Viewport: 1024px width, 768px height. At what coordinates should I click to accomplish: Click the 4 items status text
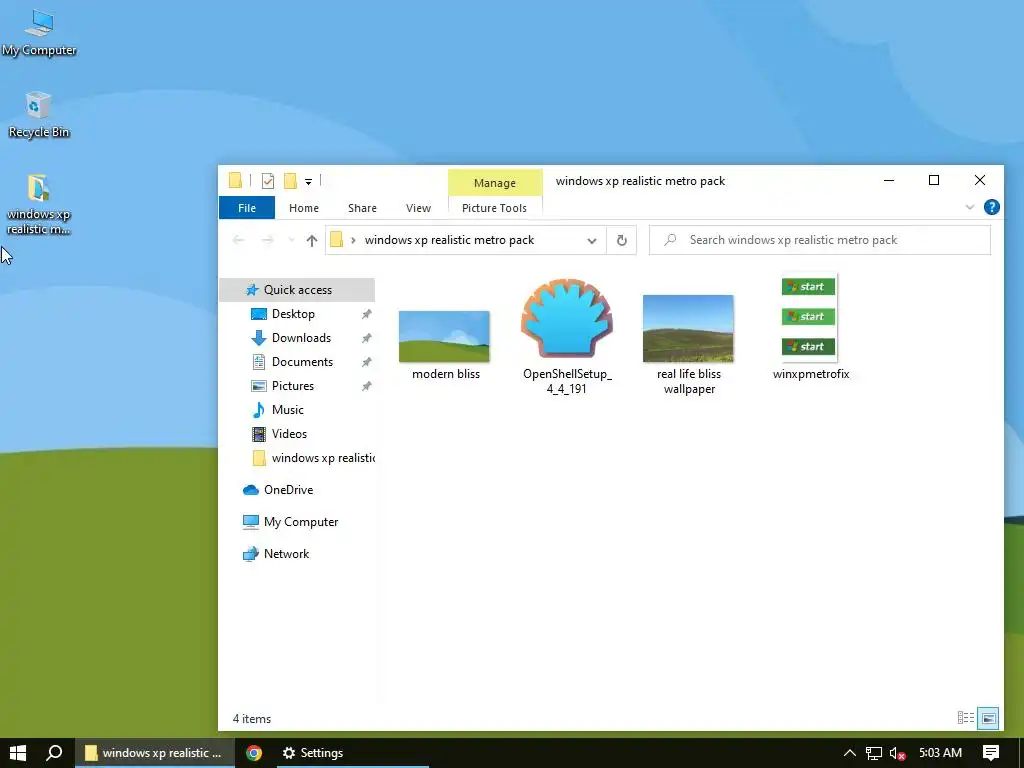coord(252,719)
